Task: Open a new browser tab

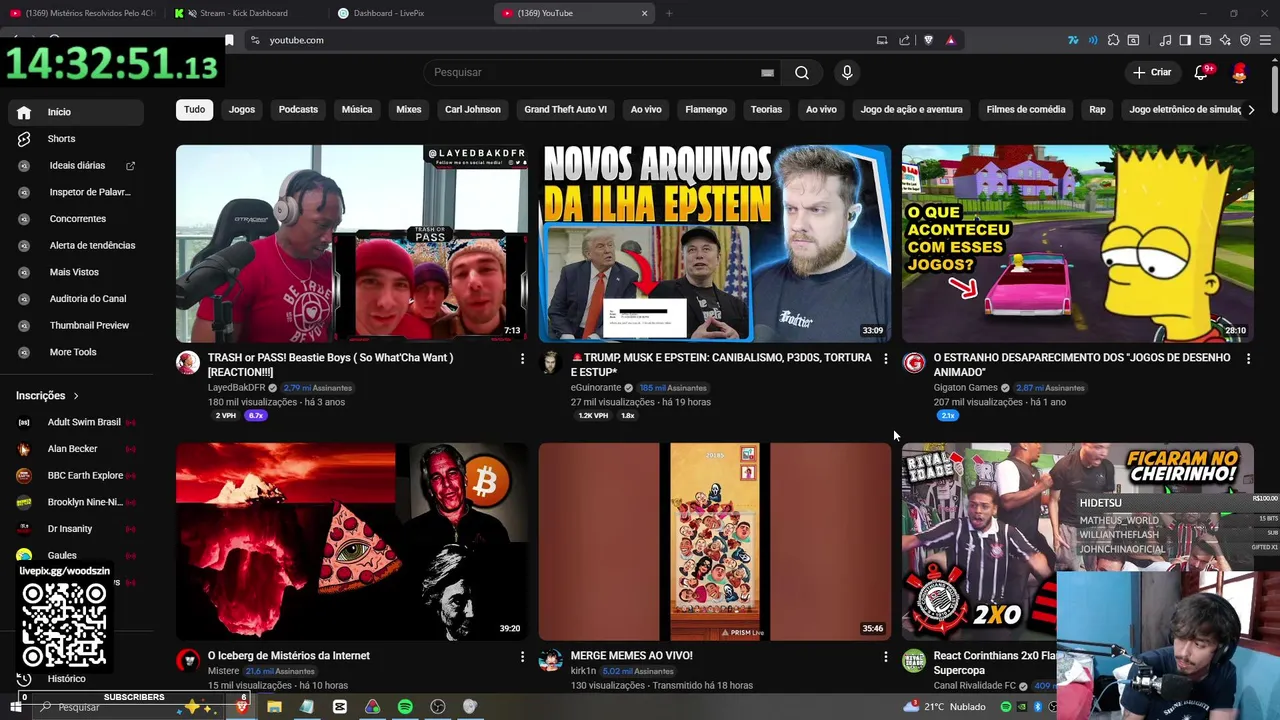Action: (669, 13)
